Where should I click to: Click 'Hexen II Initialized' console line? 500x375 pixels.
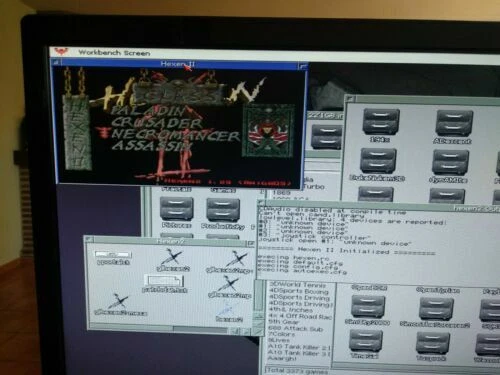pyautogui.click(x=347, y=251)
